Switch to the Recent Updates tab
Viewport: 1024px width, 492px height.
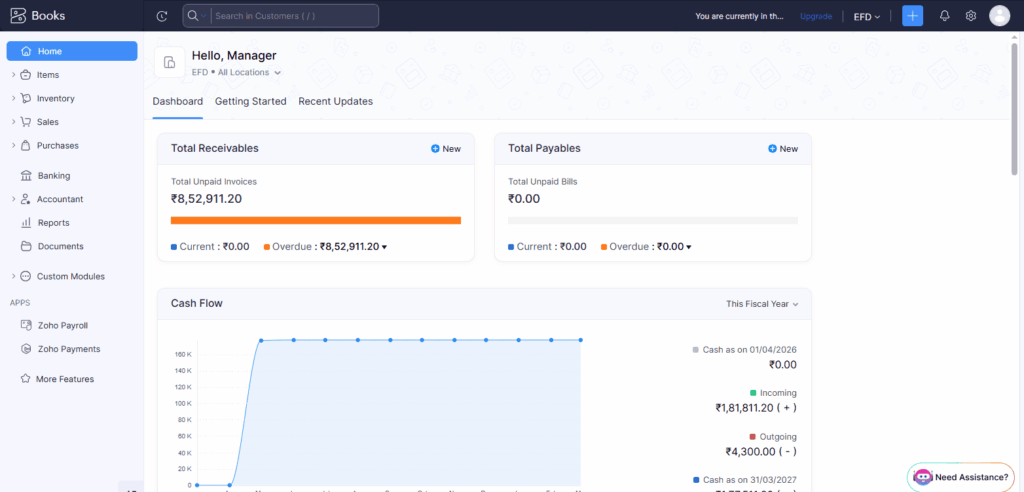336,101
